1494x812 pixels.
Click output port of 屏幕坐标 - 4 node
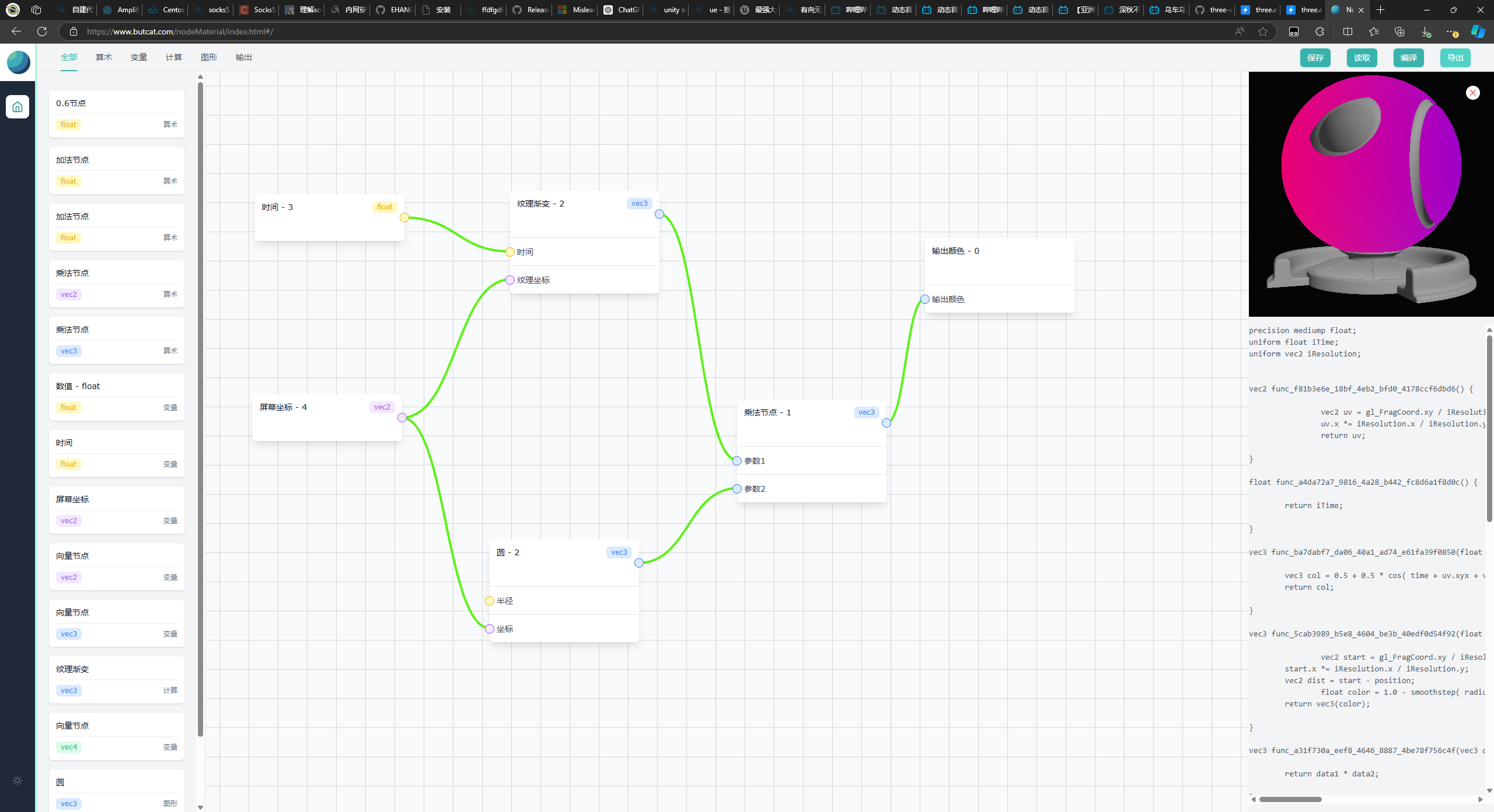click(402, 418)
